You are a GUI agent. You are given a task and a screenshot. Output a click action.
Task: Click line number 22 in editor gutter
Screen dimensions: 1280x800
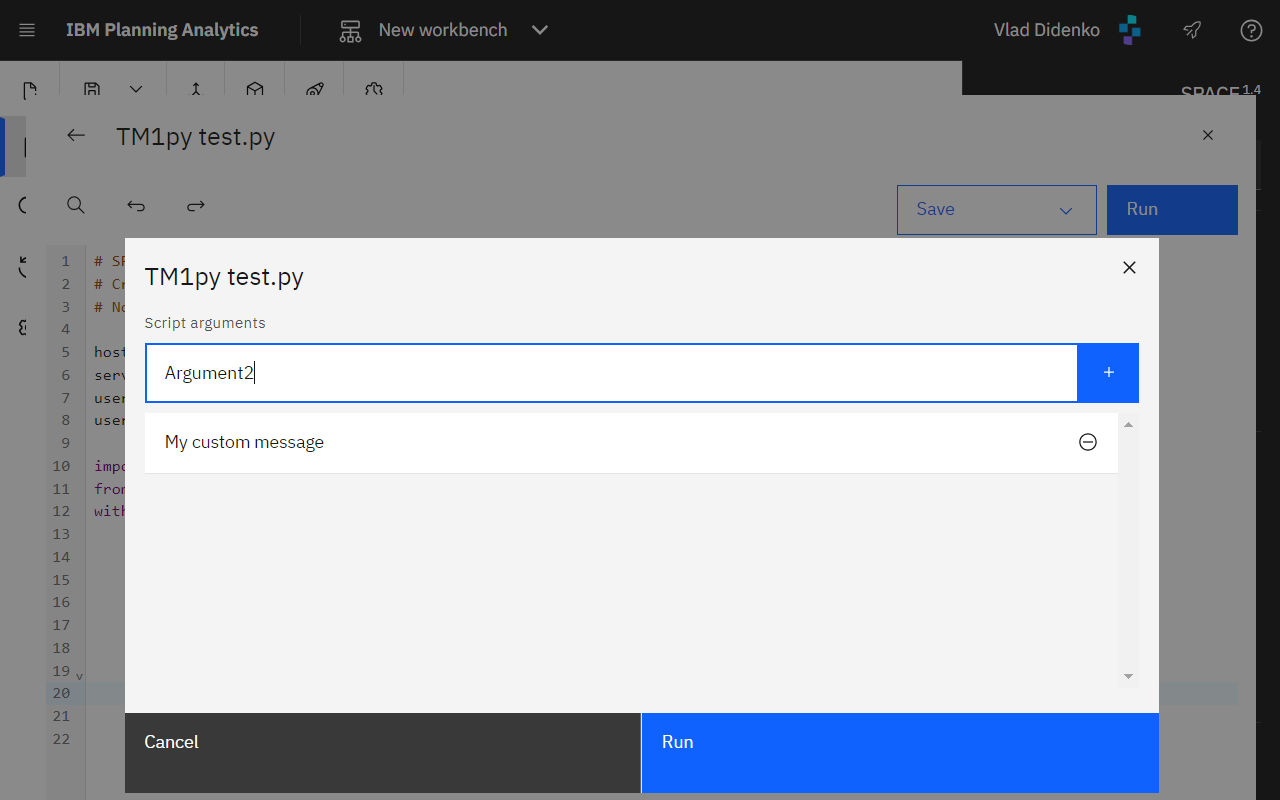point(61,739)
